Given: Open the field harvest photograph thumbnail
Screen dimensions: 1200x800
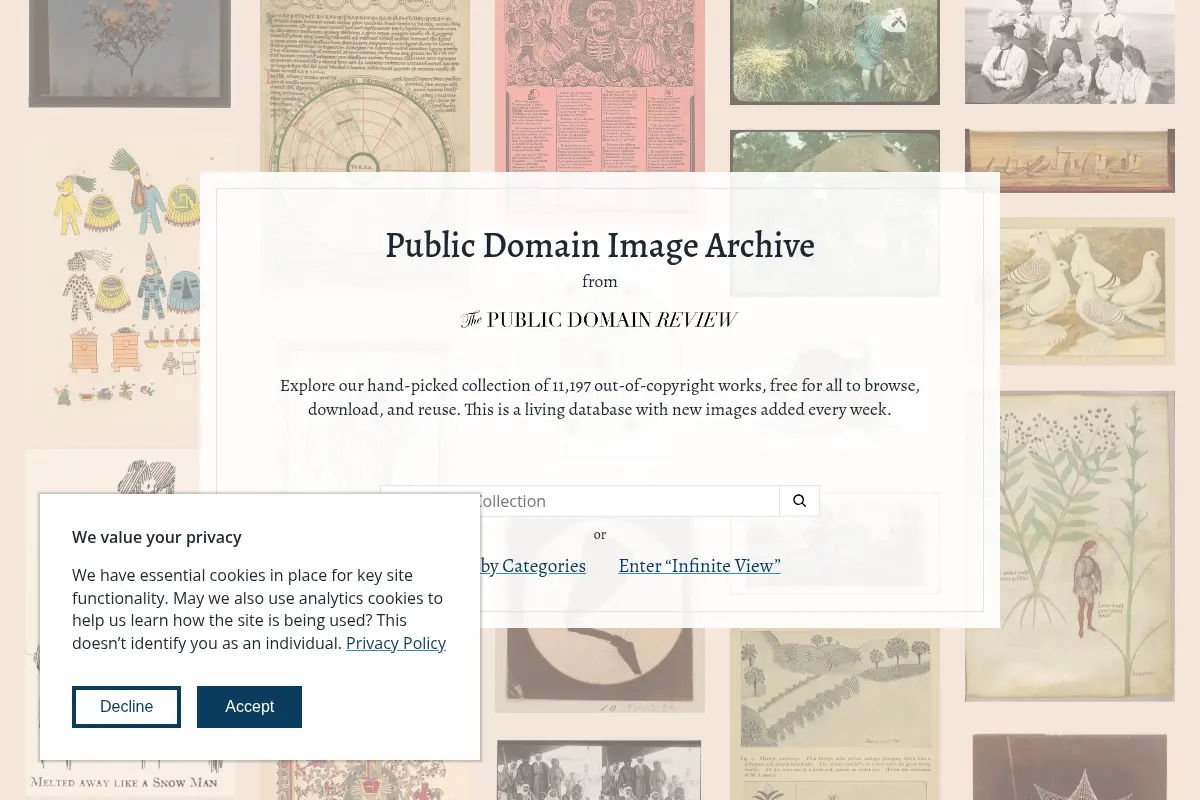Looking at the screenshot, I should click(835, 52).
